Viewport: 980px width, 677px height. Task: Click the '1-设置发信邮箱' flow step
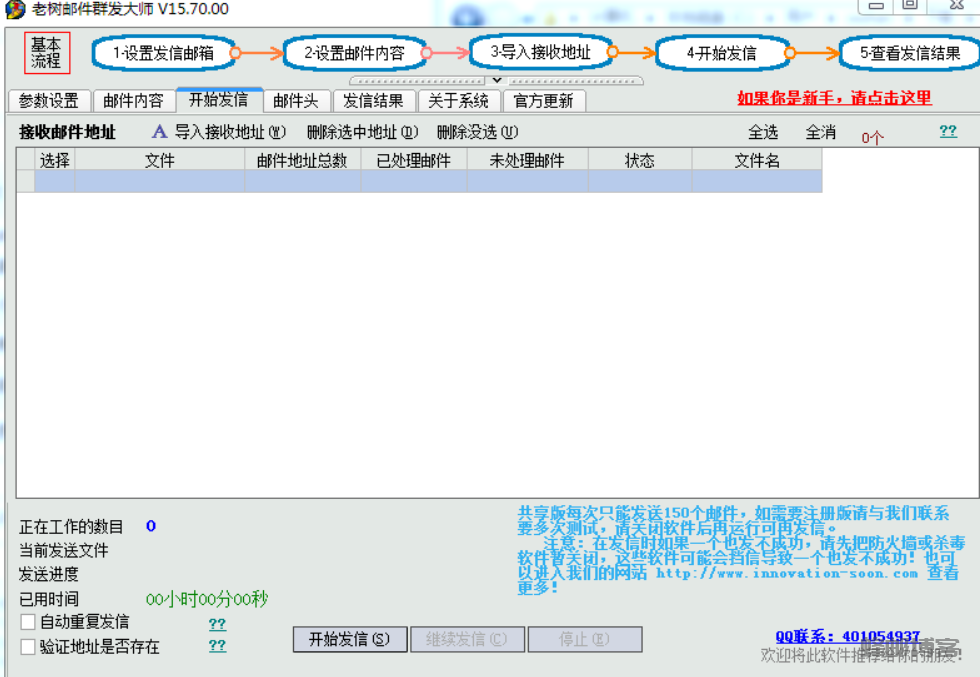point(163,54)
